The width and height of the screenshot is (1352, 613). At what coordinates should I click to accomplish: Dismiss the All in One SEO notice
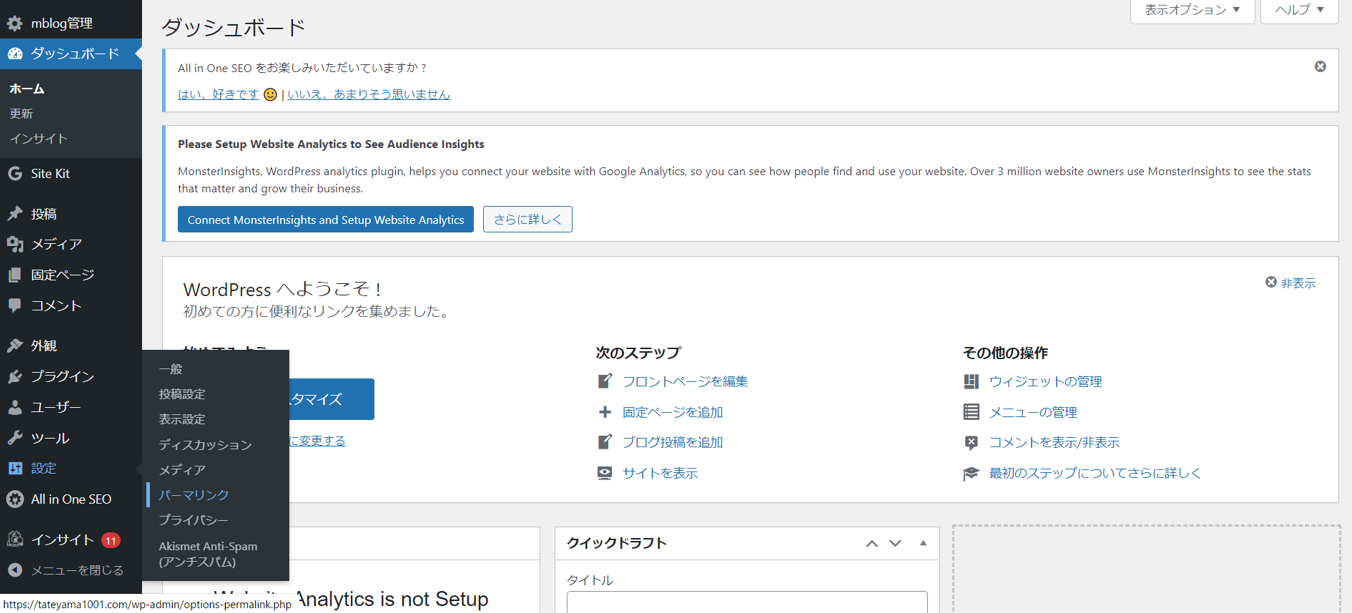pyautogui.click(x=1320, y=66)
